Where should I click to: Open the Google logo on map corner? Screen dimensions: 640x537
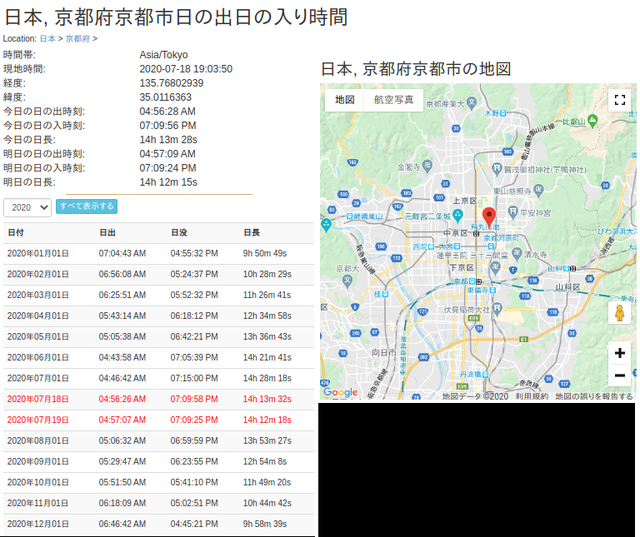(340, 393)
